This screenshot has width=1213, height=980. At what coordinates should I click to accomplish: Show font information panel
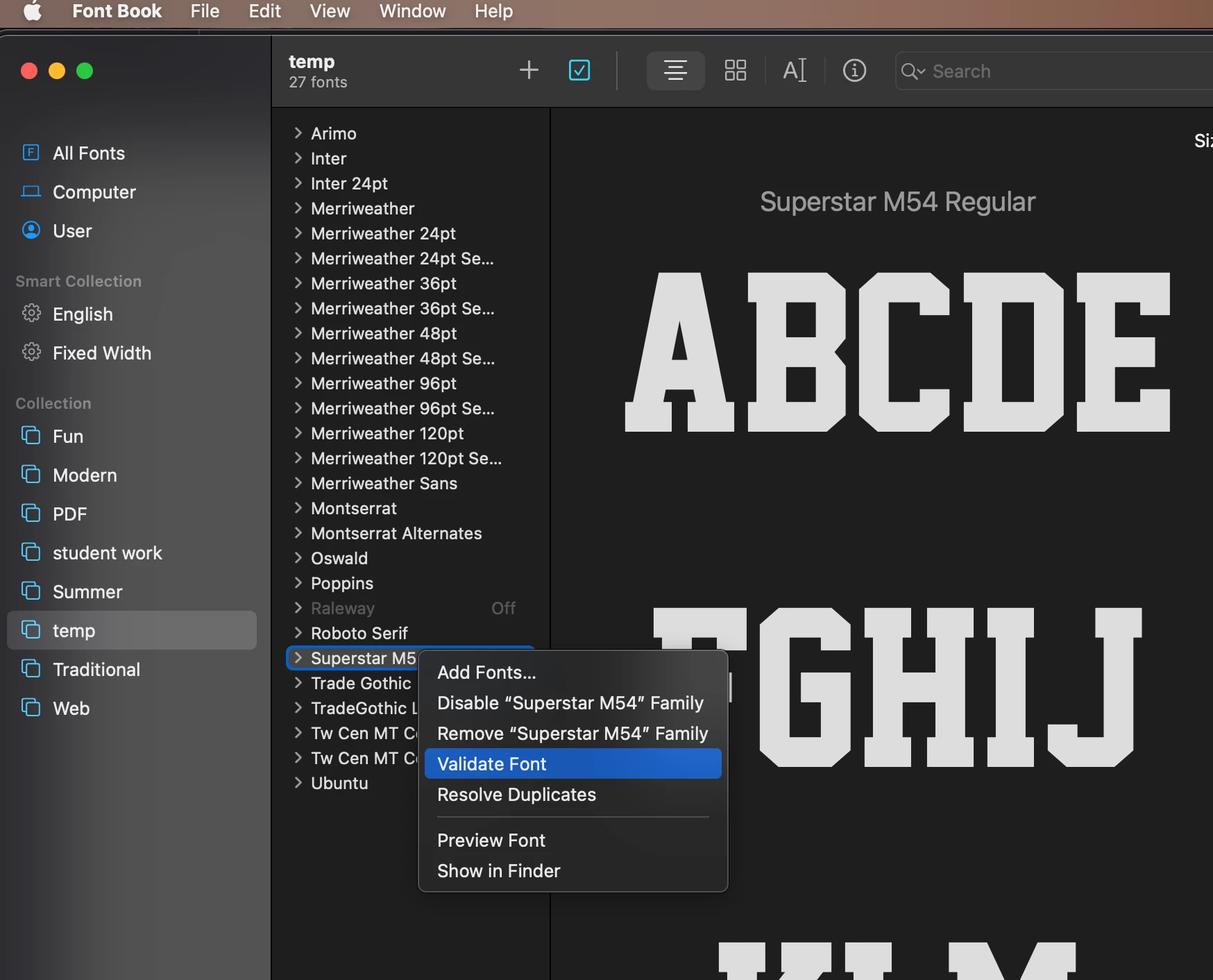(x=854, y=70)
